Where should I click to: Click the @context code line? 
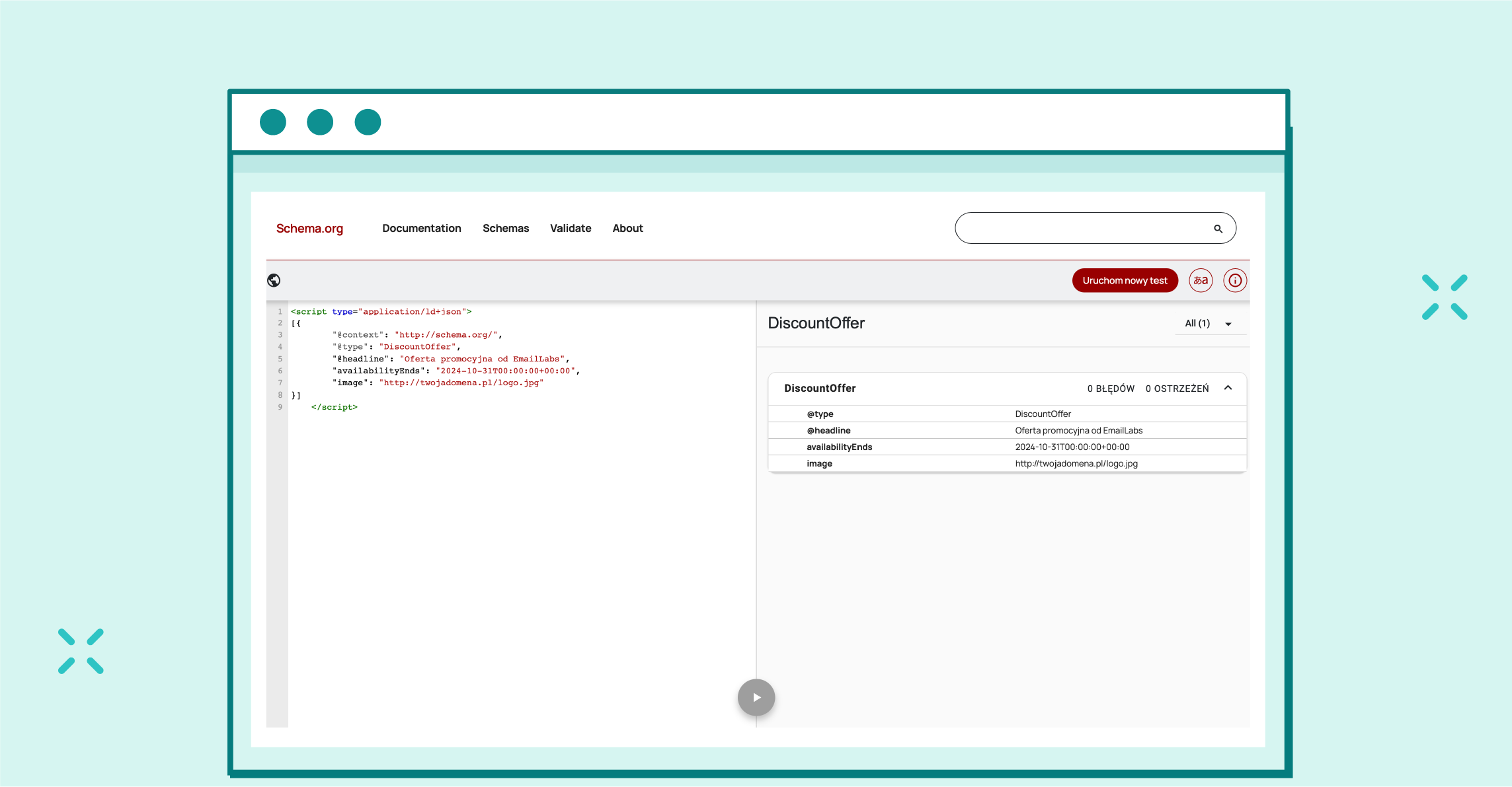(x=417, y=335)
